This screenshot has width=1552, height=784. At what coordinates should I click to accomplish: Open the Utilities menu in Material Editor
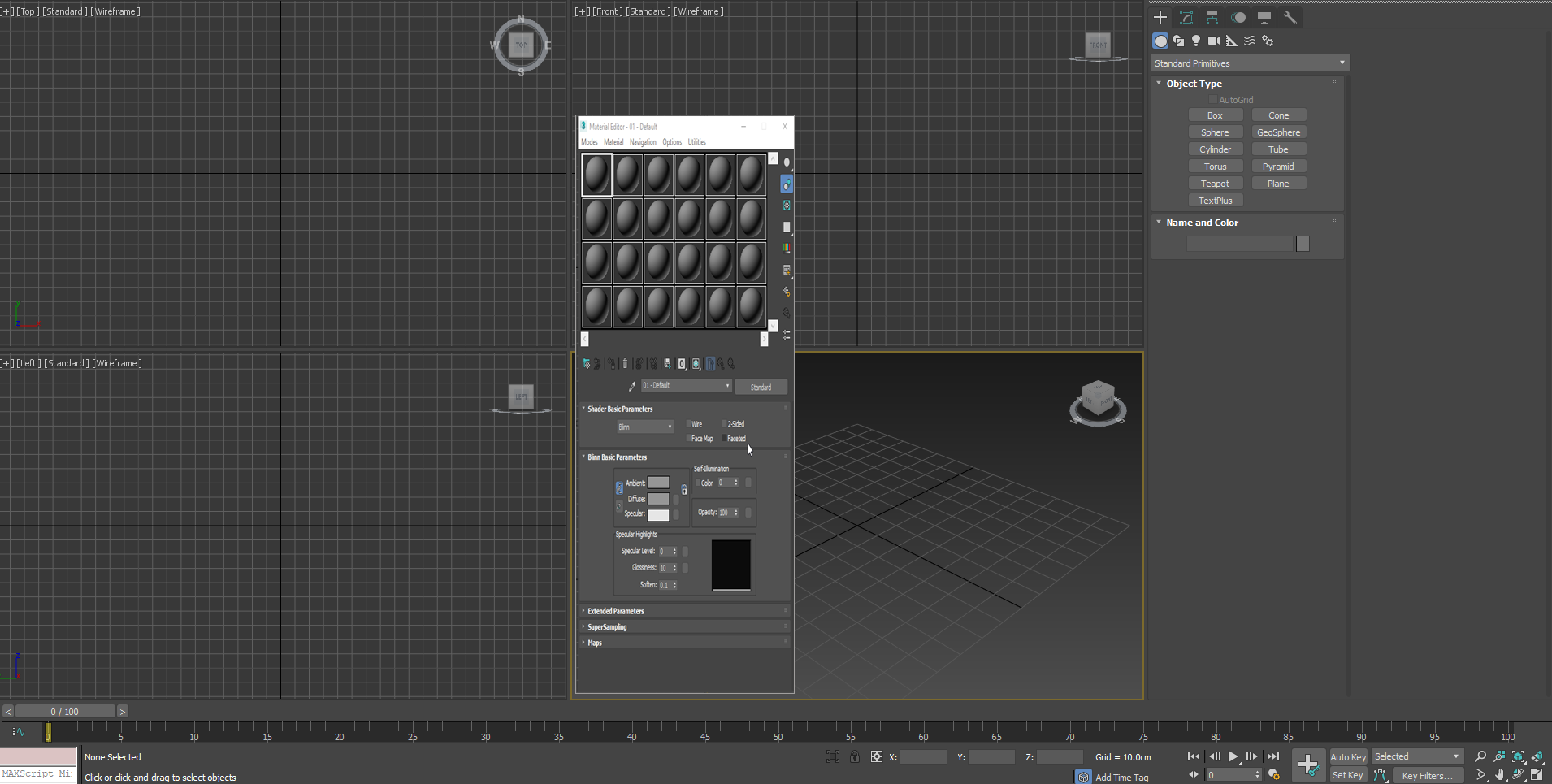click(697, 142)
